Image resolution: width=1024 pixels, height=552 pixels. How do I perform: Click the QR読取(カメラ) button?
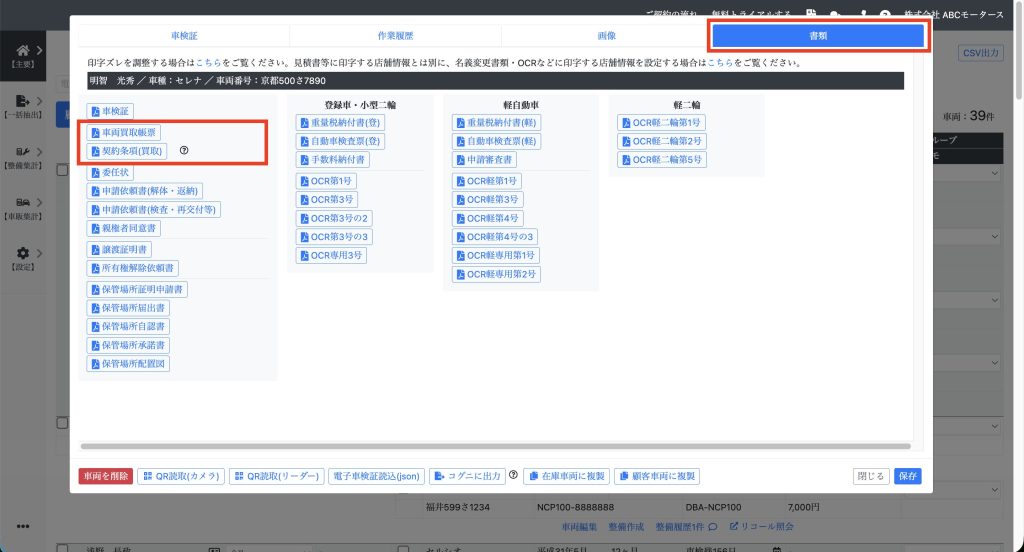tap(181, 476)
